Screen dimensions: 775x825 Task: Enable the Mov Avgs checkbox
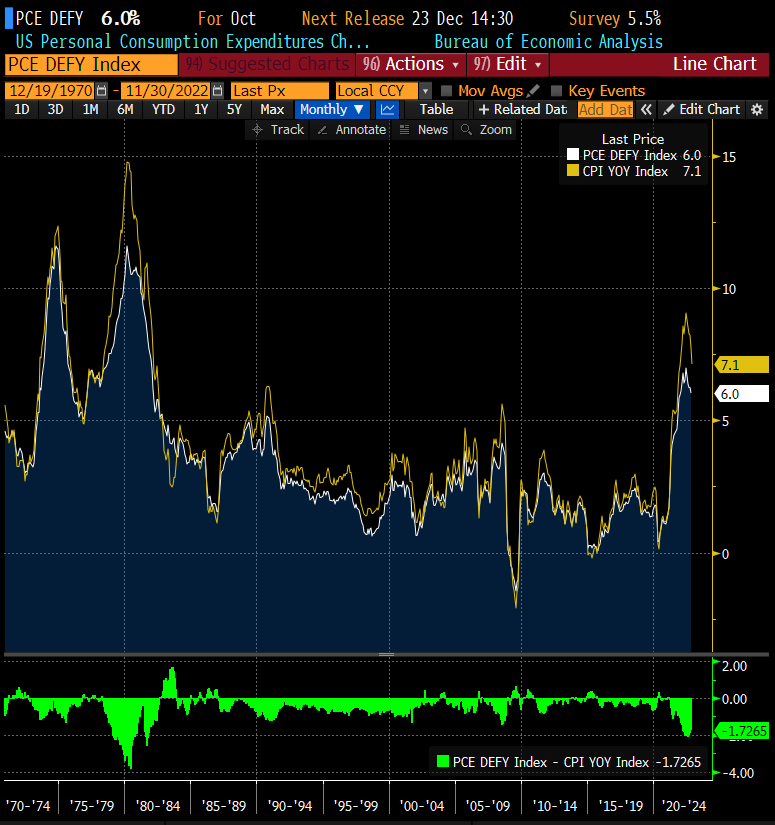[x=446, y=91]
